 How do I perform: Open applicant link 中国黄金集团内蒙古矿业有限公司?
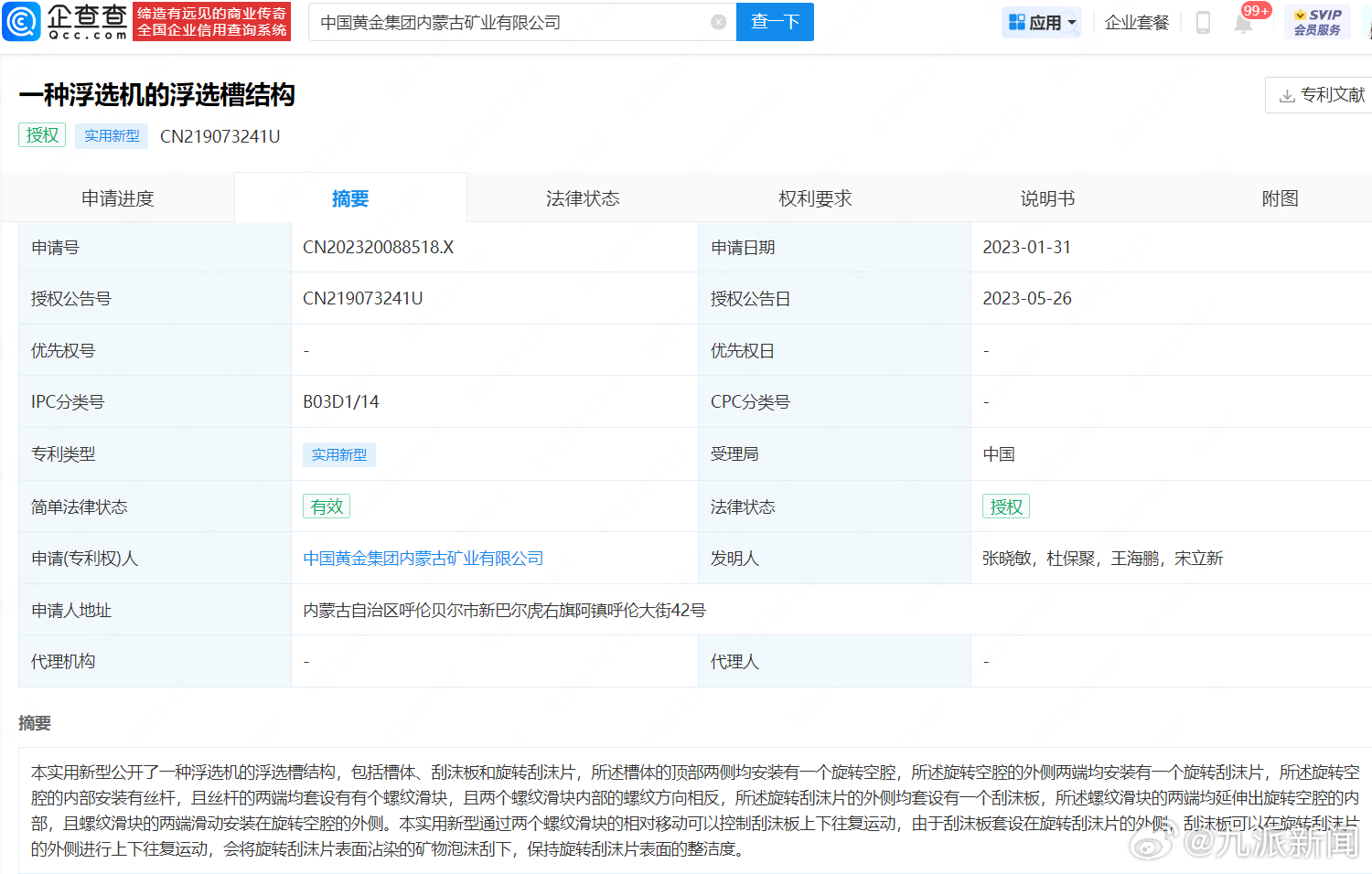pyautogui.click(x=423, y=559)
